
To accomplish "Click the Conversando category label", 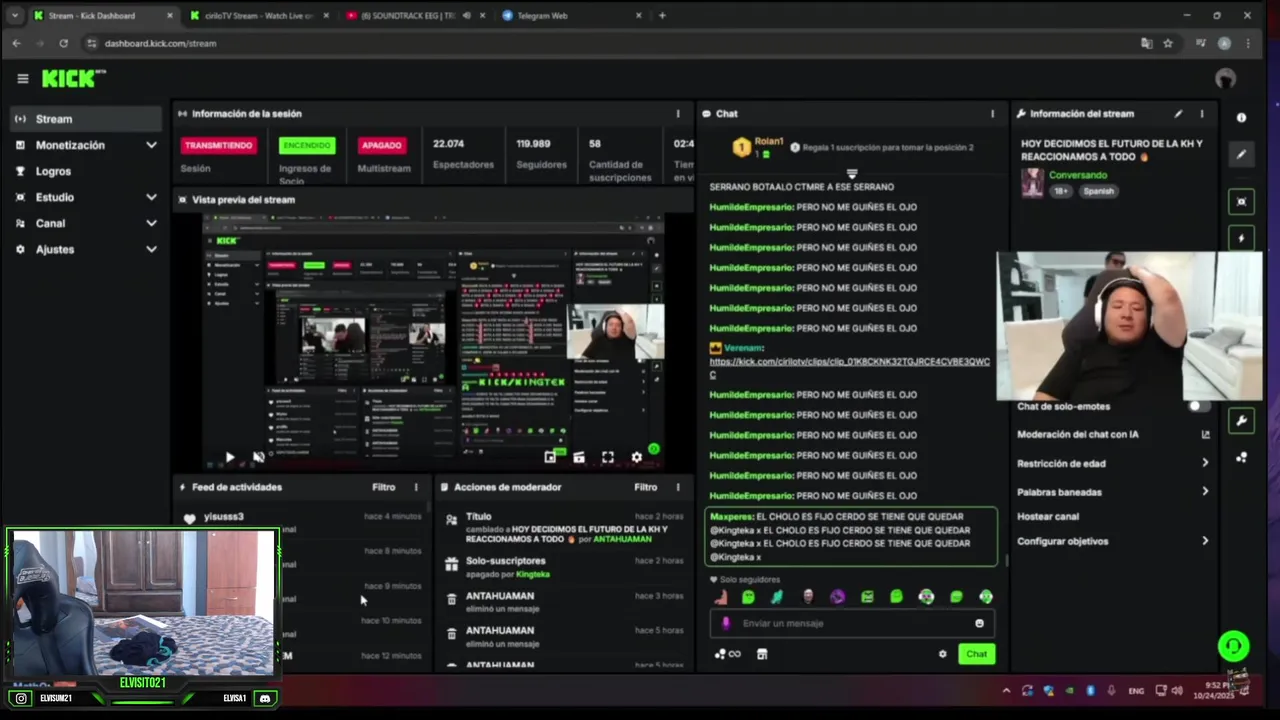I will 1078,175.
